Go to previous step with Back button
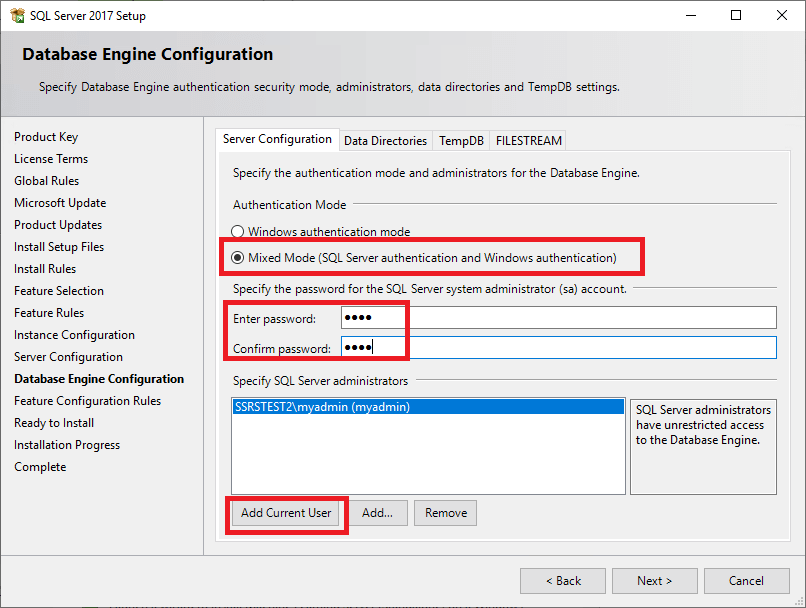This screenshot has width=806, height=608. [x=563, y=581]
